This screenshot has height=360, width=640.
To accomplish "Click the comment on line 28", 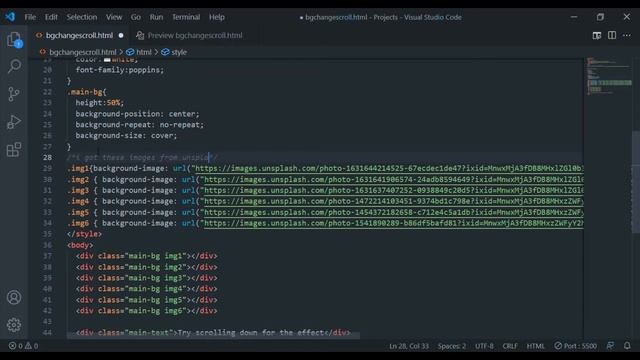I will tap(142, 158).
